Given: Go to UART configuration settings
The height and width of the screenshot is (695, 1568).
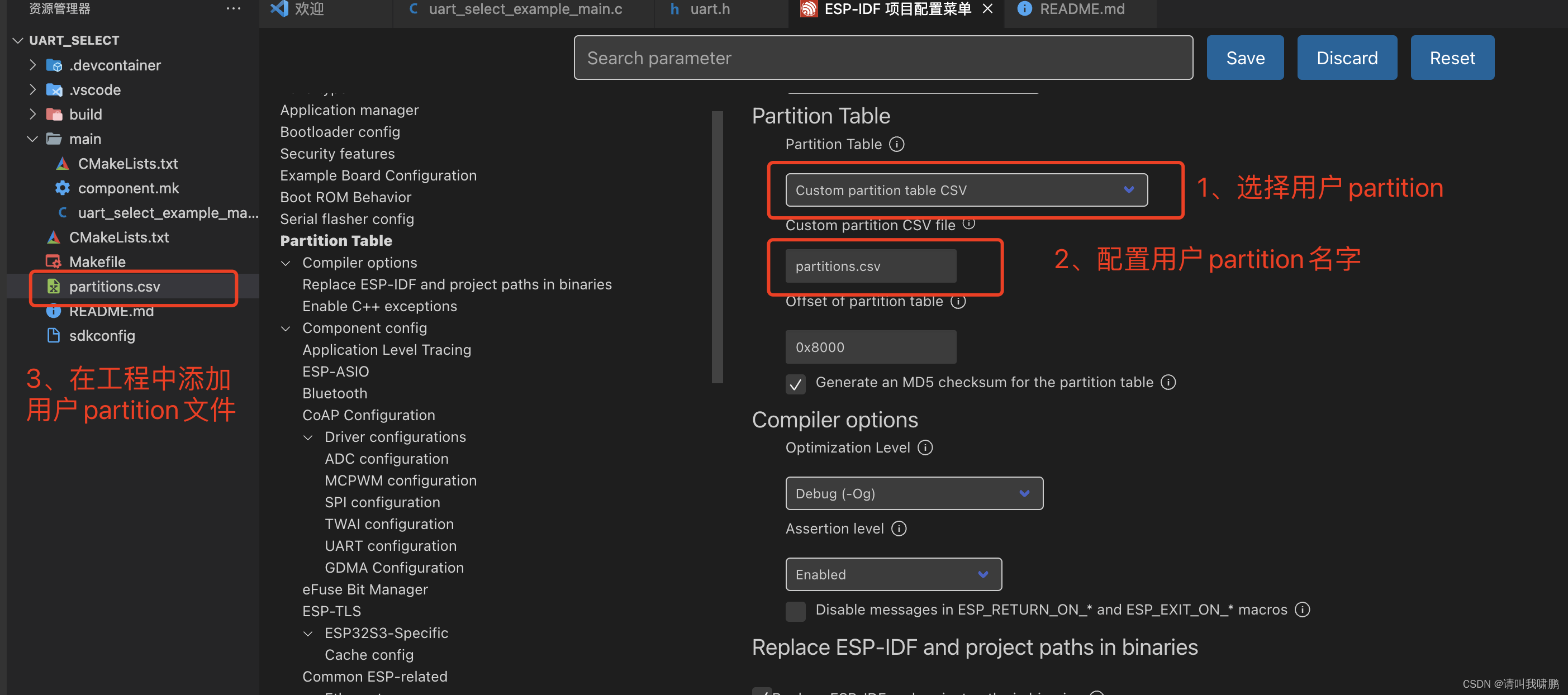Looking at the screenshot, I should (390, 546).
